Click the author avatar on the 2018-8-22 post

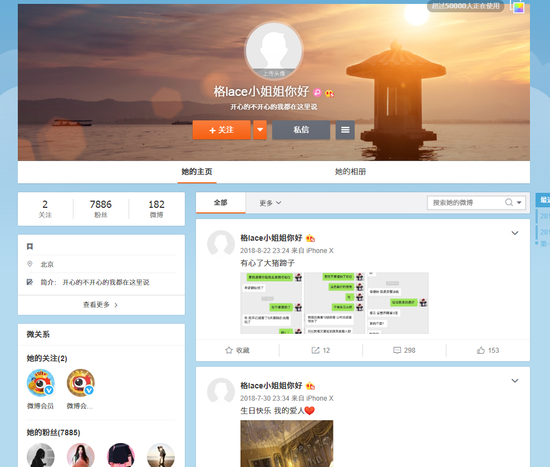221,244
